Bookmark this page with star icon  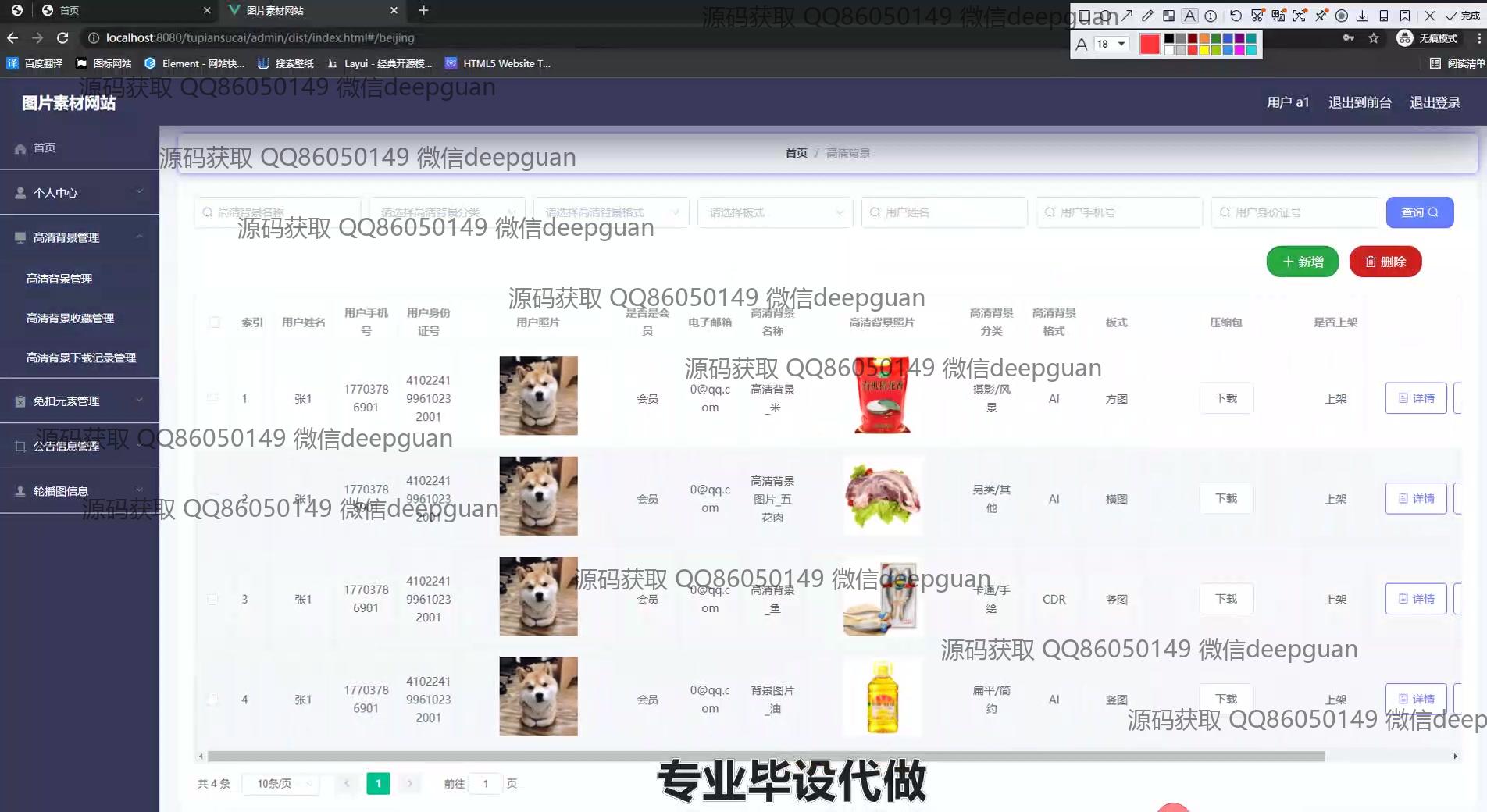(1374, 37)
